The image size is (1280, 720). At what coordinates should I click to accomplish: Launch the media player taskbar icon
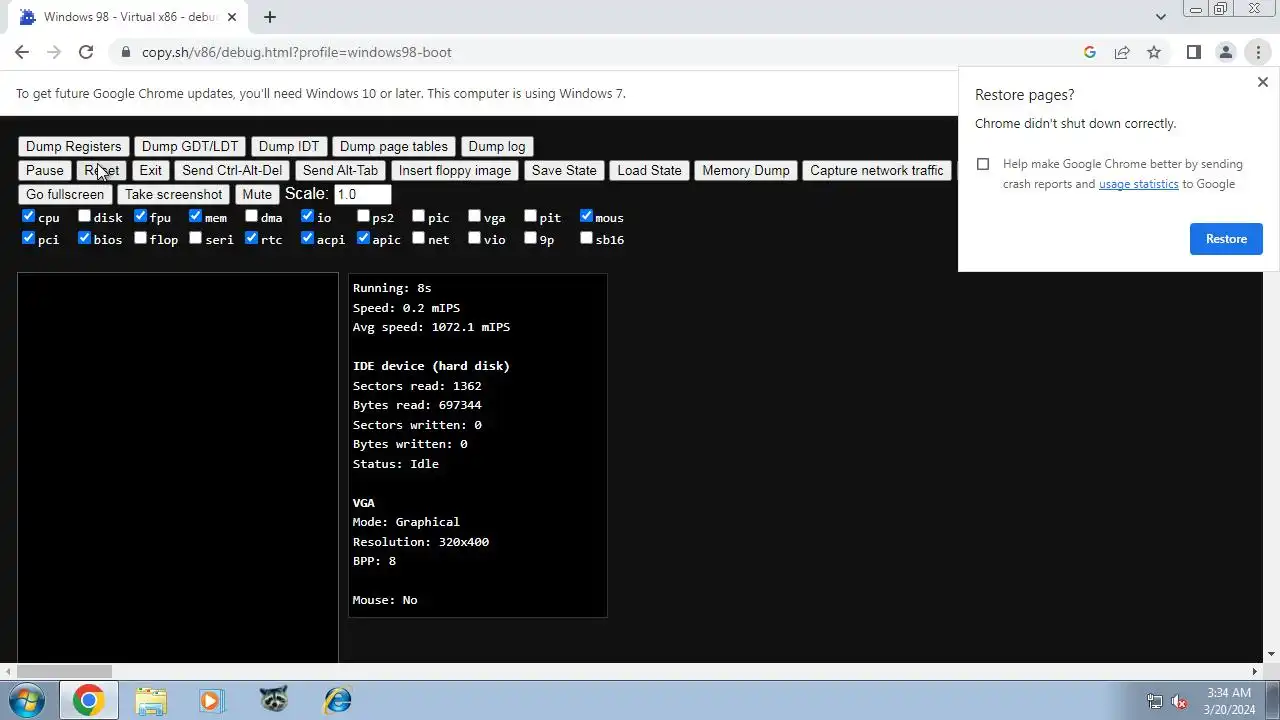pyautogui.click(x=211, y=700)
